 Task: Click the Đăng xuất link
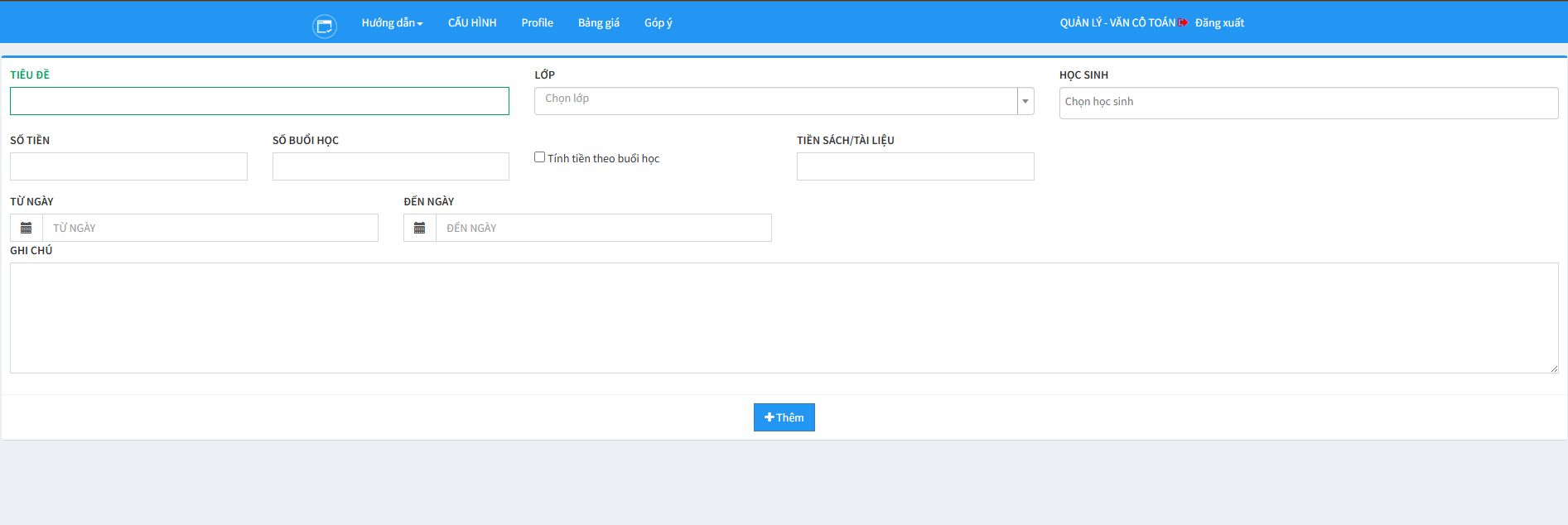pos(1219,22)
